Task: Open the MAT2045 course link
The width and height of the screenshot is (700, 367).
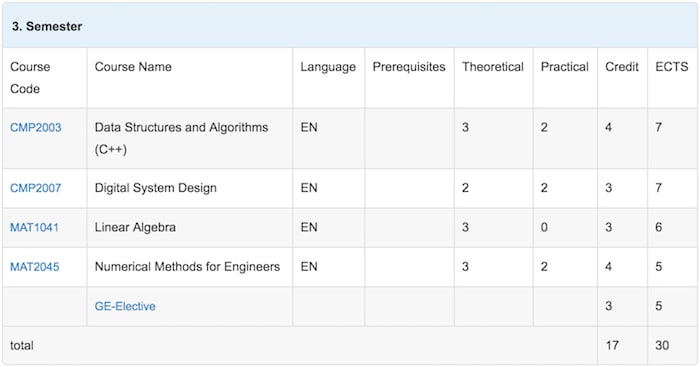Action: pos(35,267)
